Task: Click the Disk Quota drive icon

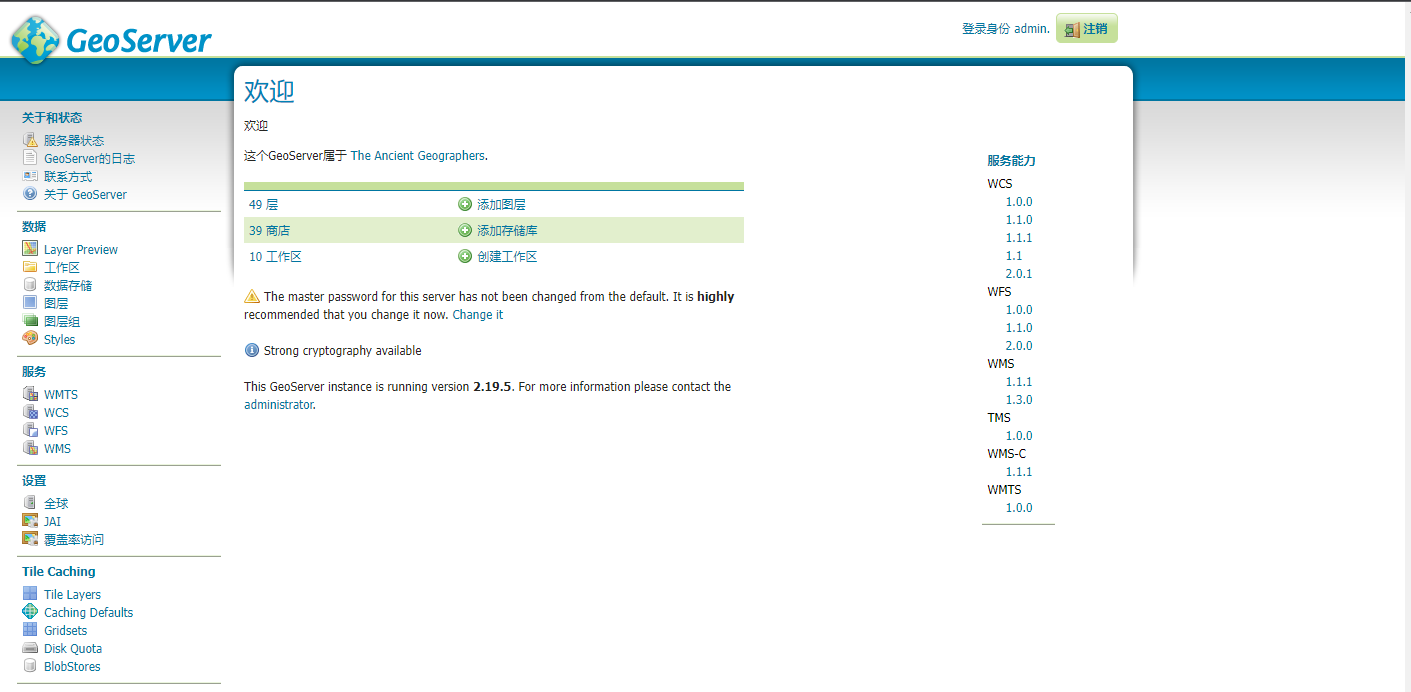Action: point(30,648)
